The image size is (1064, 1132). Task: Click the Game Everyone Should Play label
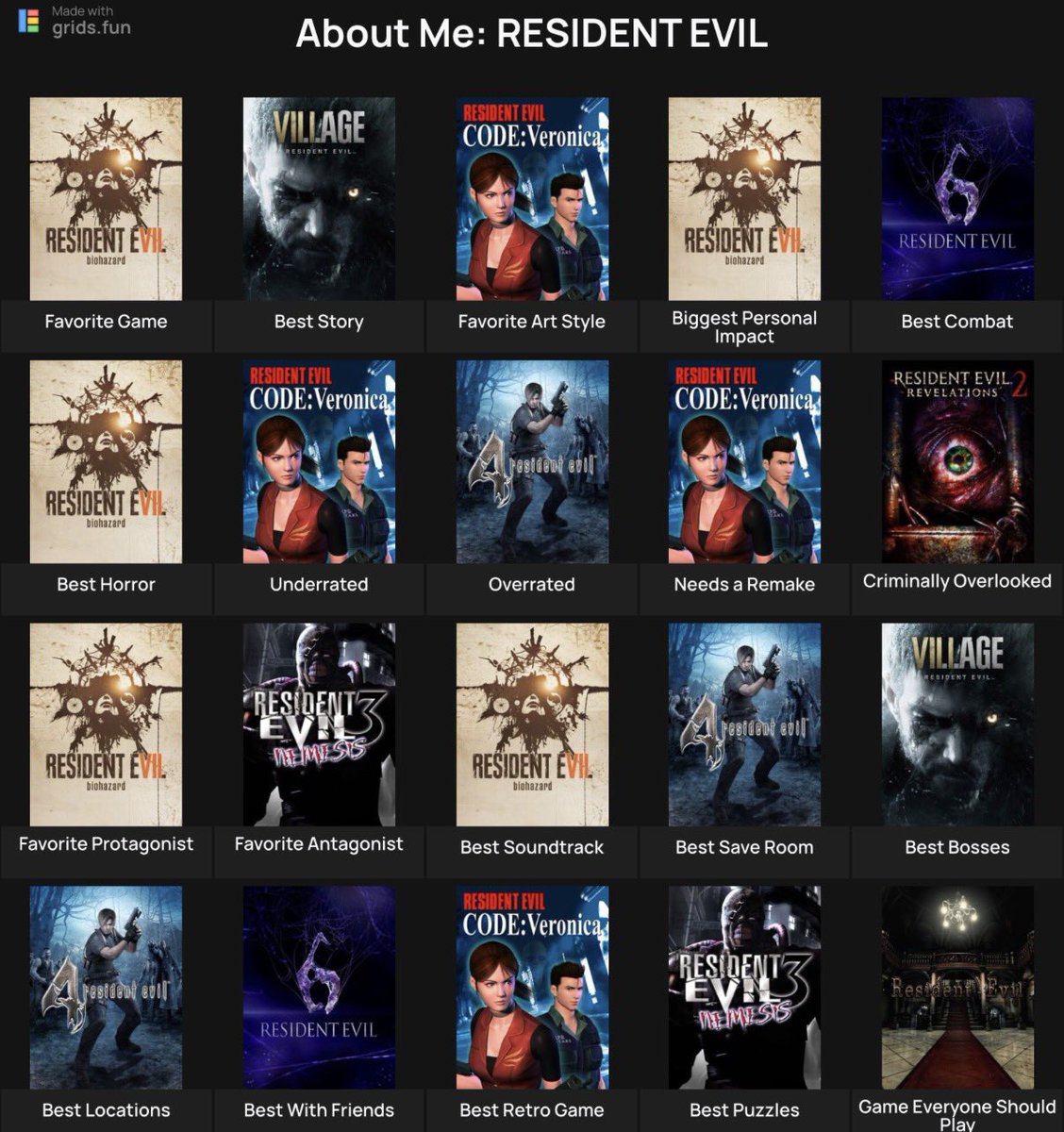coord(957,1114)
